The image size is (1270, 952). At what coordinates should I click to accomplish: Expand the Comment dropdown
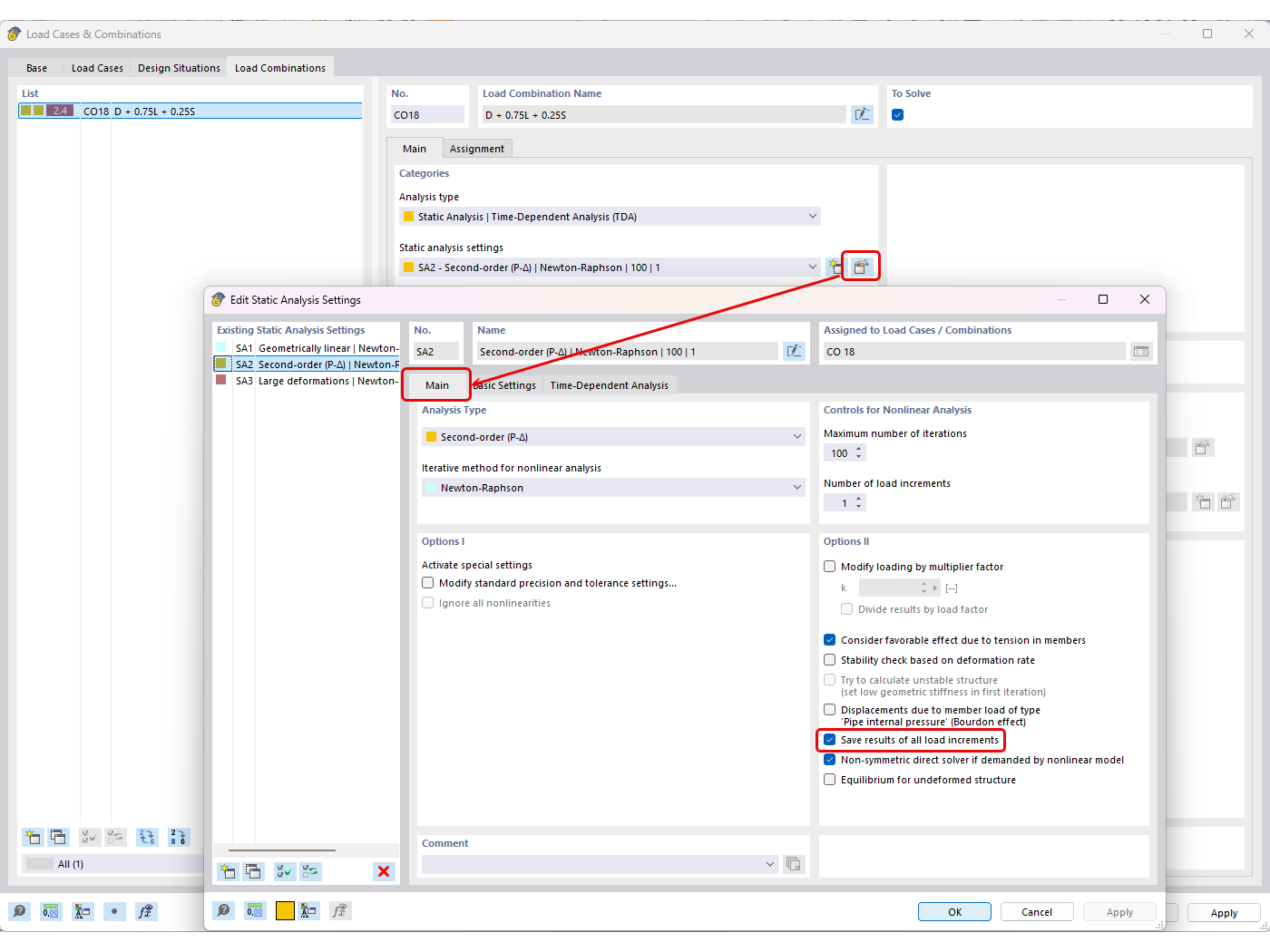[768, 864]
